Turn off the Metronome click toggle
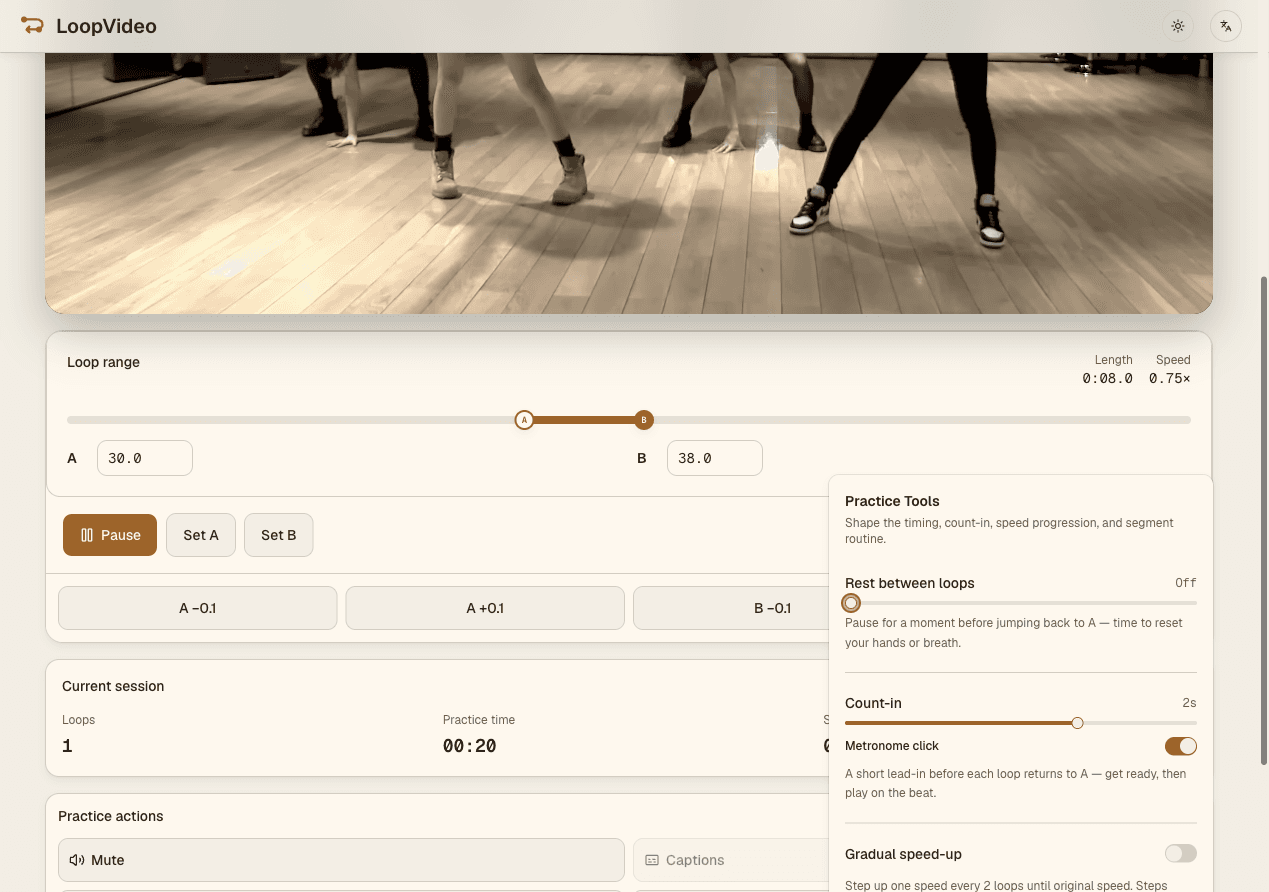Image resolution: width=1269 pixels, height=892 pixels. 1181,746
